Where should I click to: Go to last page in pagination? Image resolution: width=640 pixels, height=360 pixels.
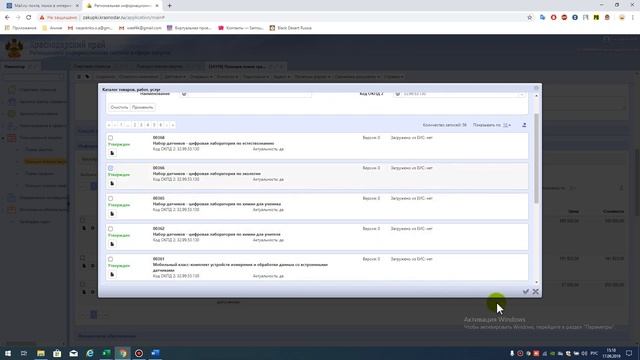click(173, 125)
